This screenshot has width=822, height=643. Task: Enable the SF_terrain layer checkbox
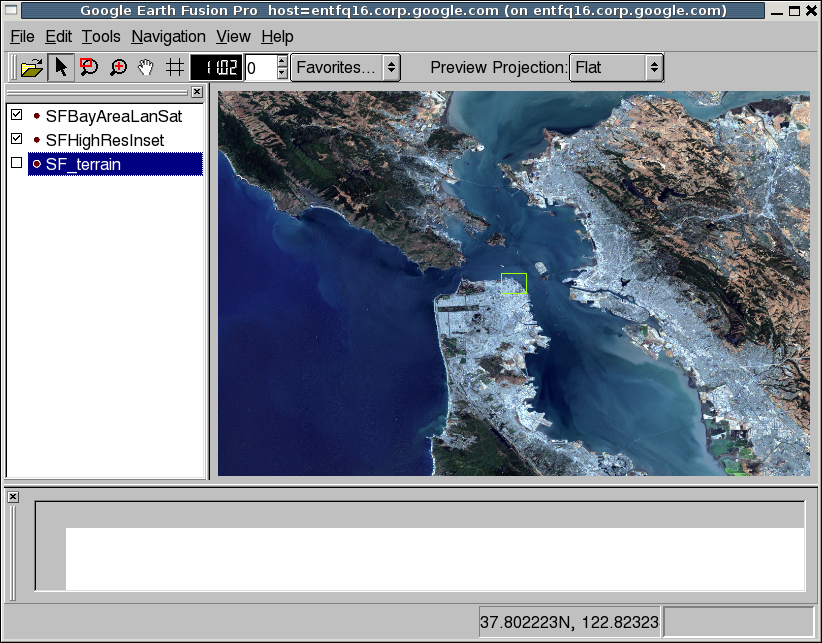(x=16, y=163)
